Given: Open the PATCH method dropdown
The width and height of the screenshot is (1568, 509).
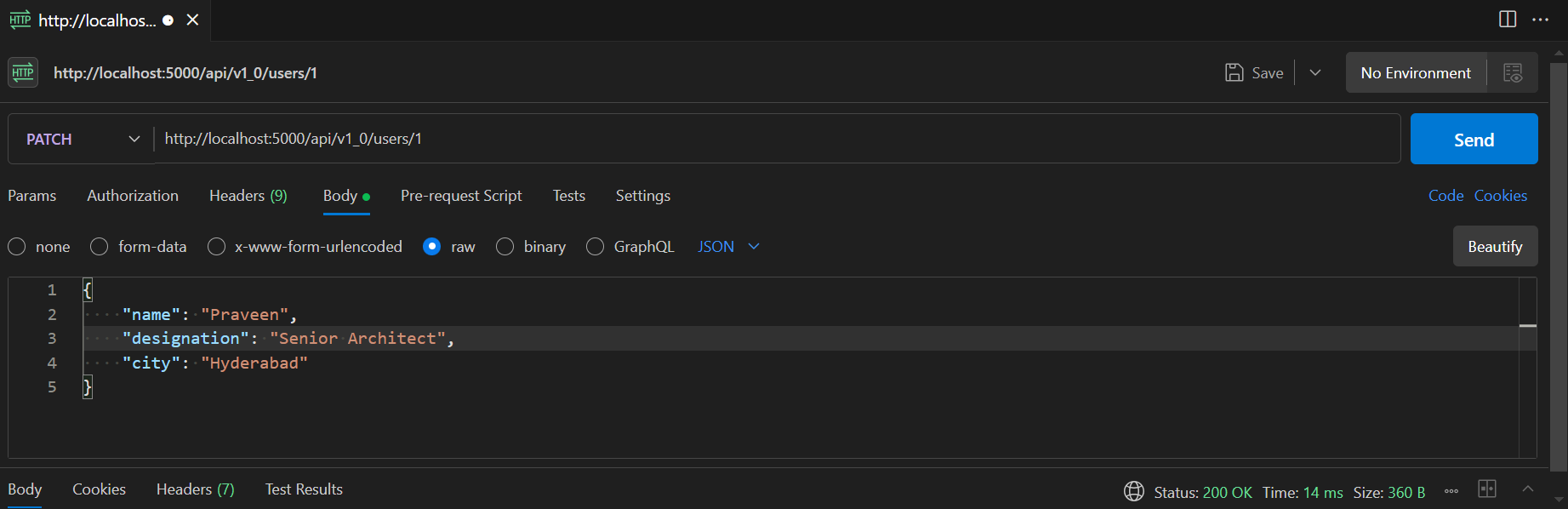Looking at the screenshot, I should (82, 139).
